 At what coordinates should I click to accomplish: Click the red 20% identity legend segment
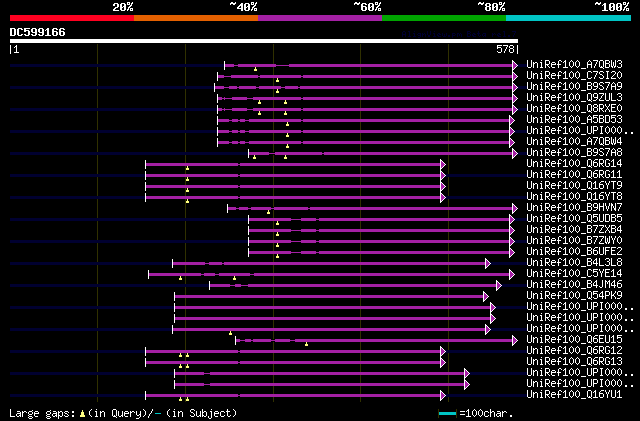(x=72, y=18)
